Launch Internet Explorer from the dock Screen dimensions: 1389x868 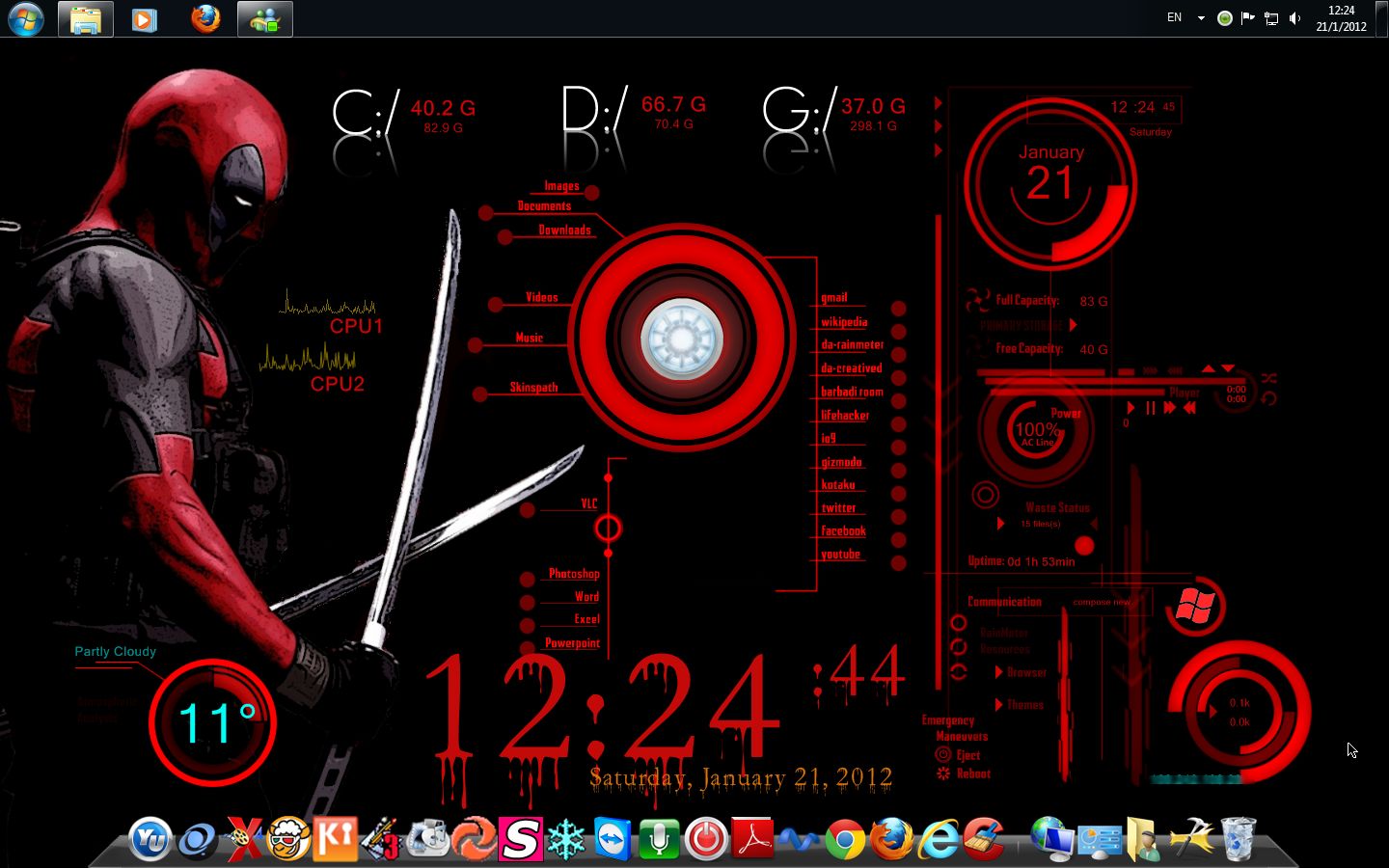(x=938, y=838)
